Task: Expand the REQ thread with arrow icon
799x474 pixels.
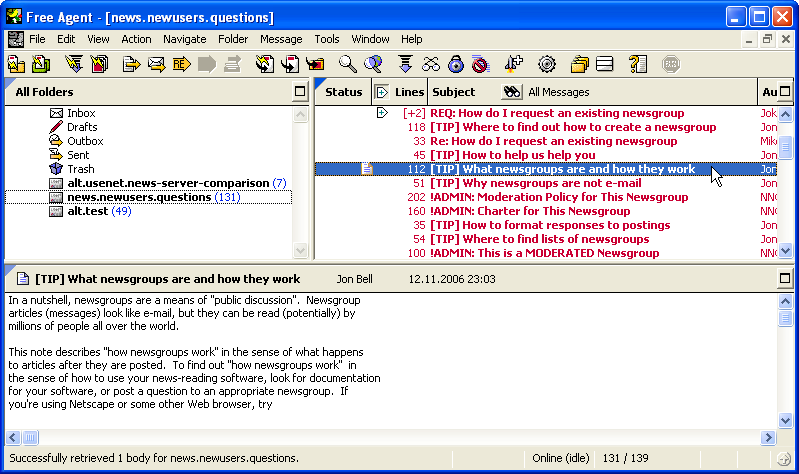Action: pyautogui.click(x=382, y=113)
